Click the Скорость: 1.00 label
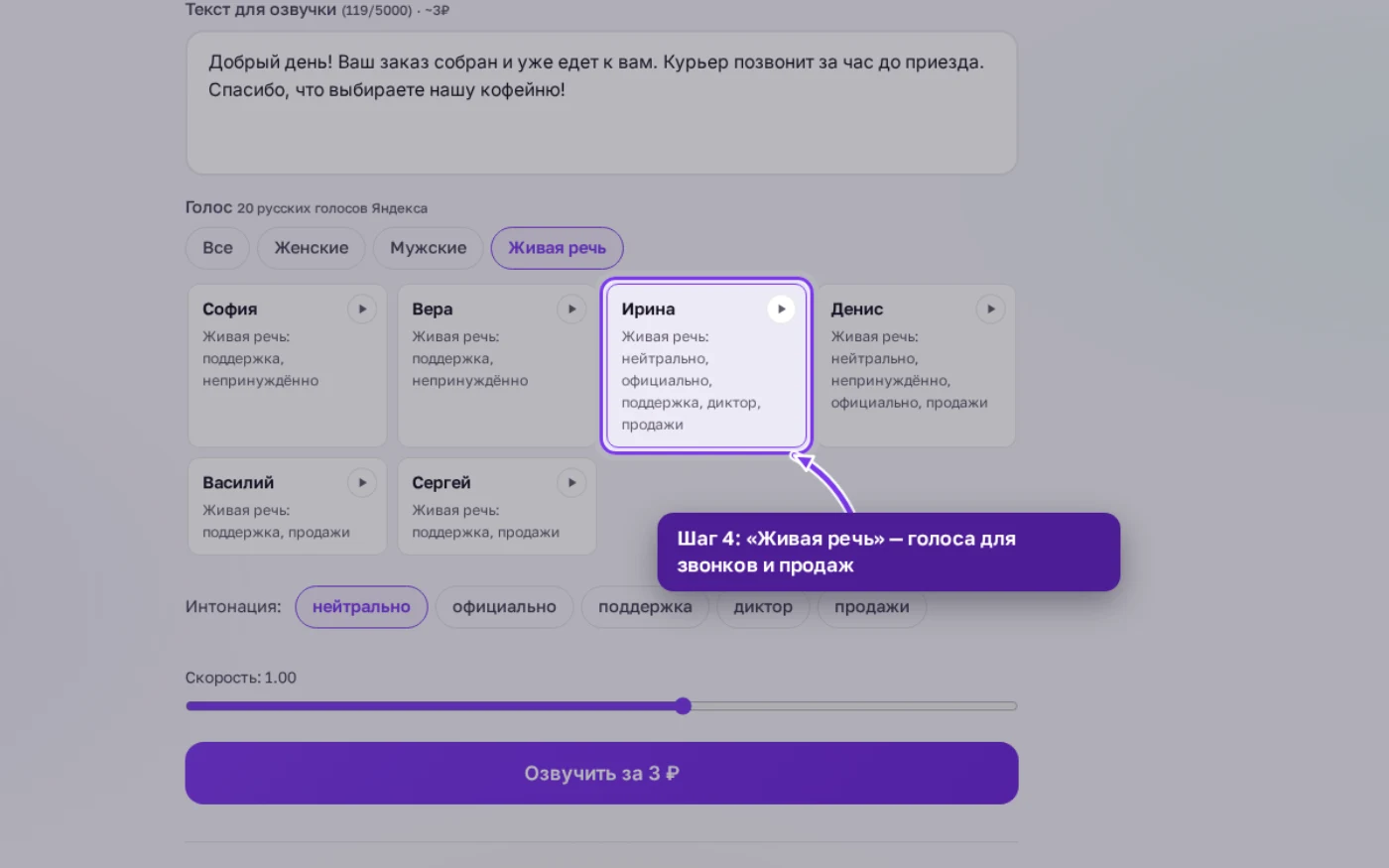The height and width of the screenshot is (868, 1389). click(x=241, y=678)
